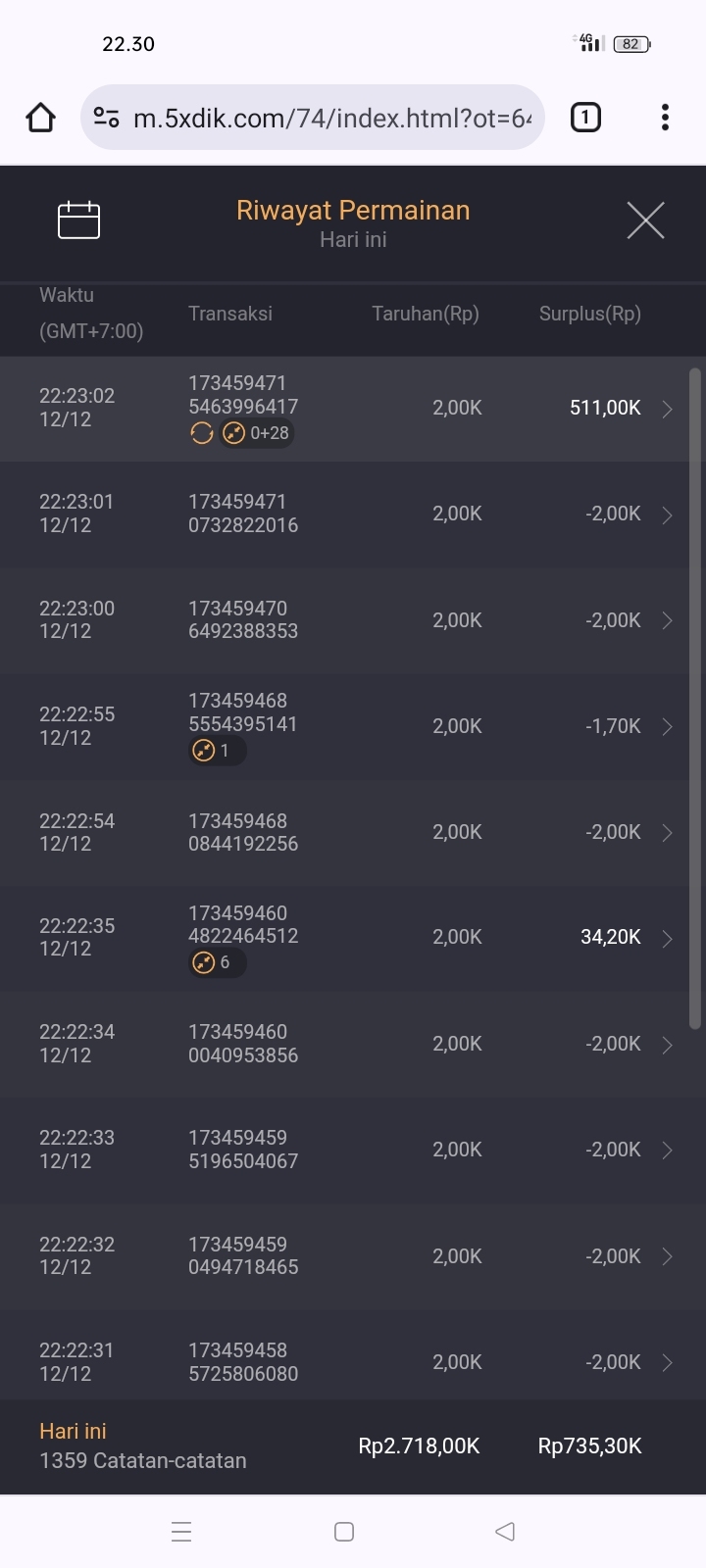Open the calendar date picker icon
Screen dimensions: 706x1568
click(78, 220)
